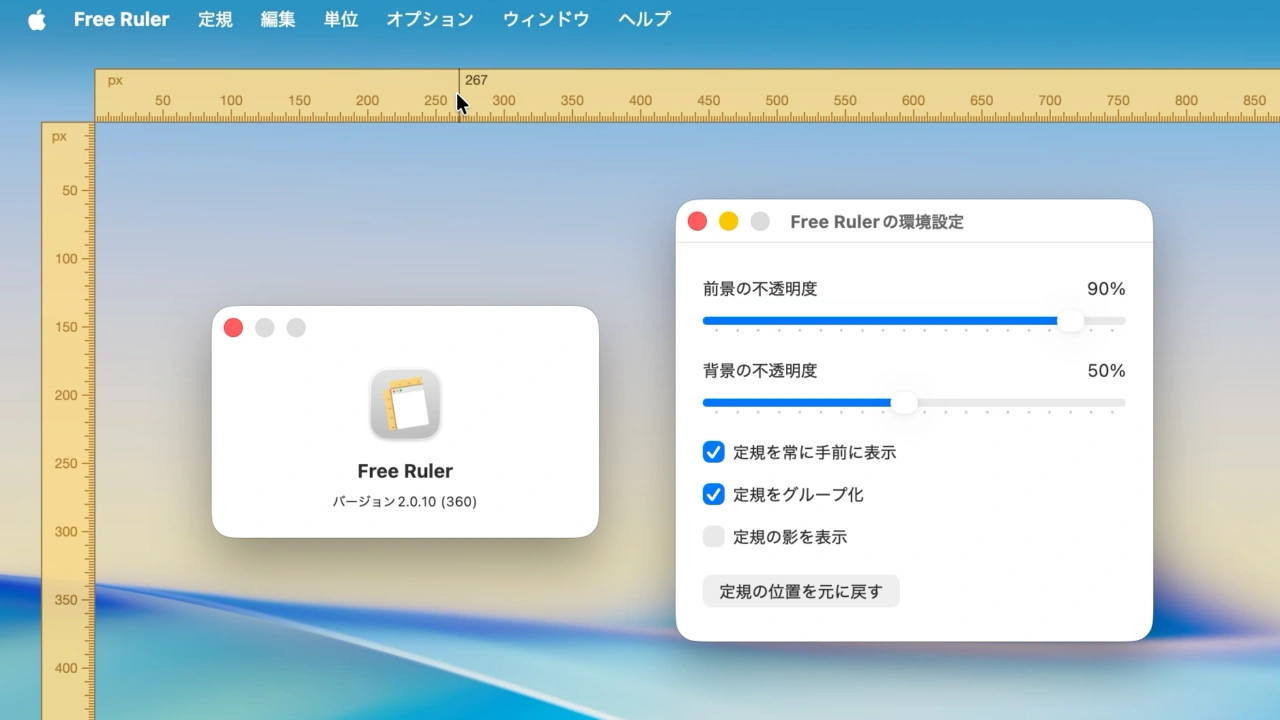Close the Free Ruler の環境設定 window

pyautogui.click(x=697, y=222)
